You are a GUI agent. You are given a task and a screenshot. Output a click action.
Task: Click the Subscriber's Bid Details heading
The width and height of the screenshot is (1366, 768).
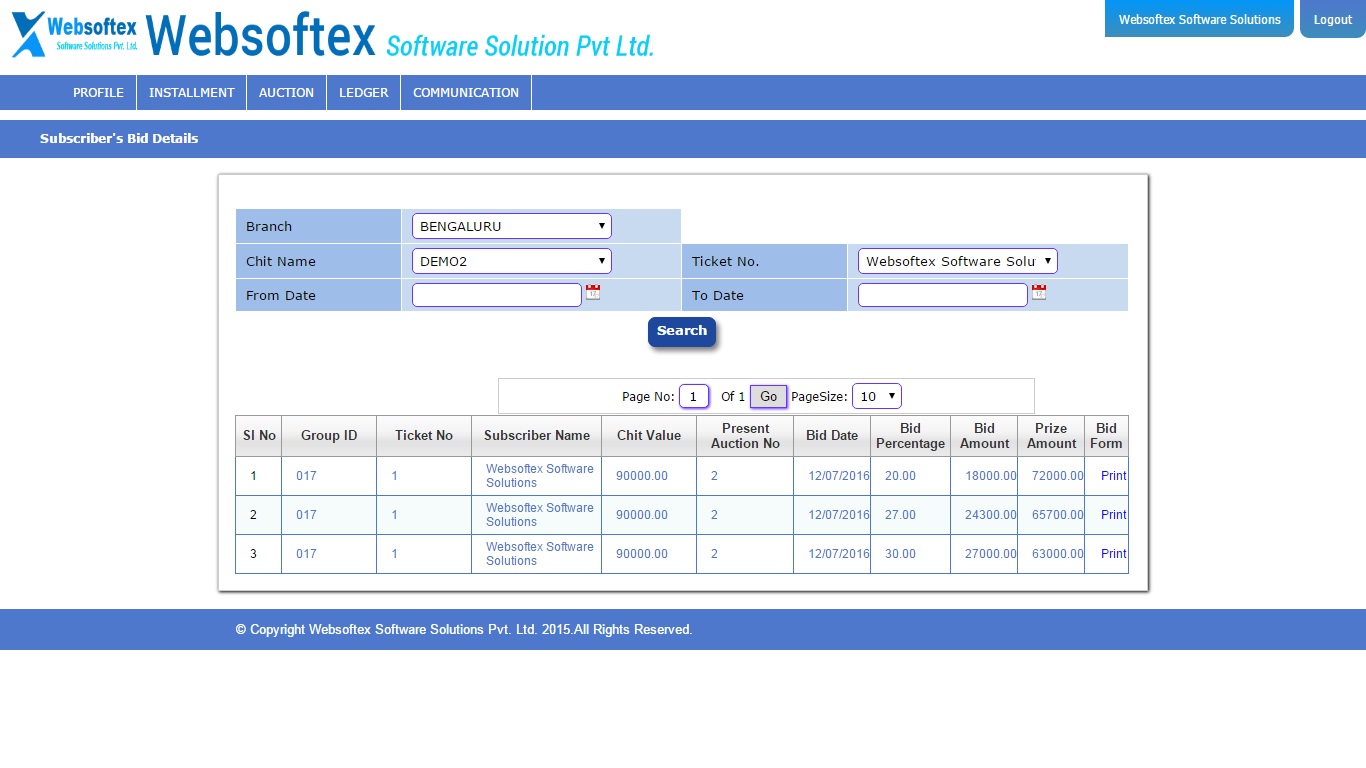pos(119,139)
